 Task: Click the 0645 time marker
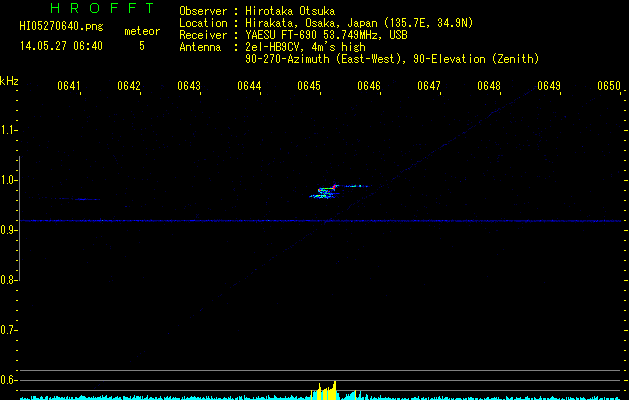point(309,86)
